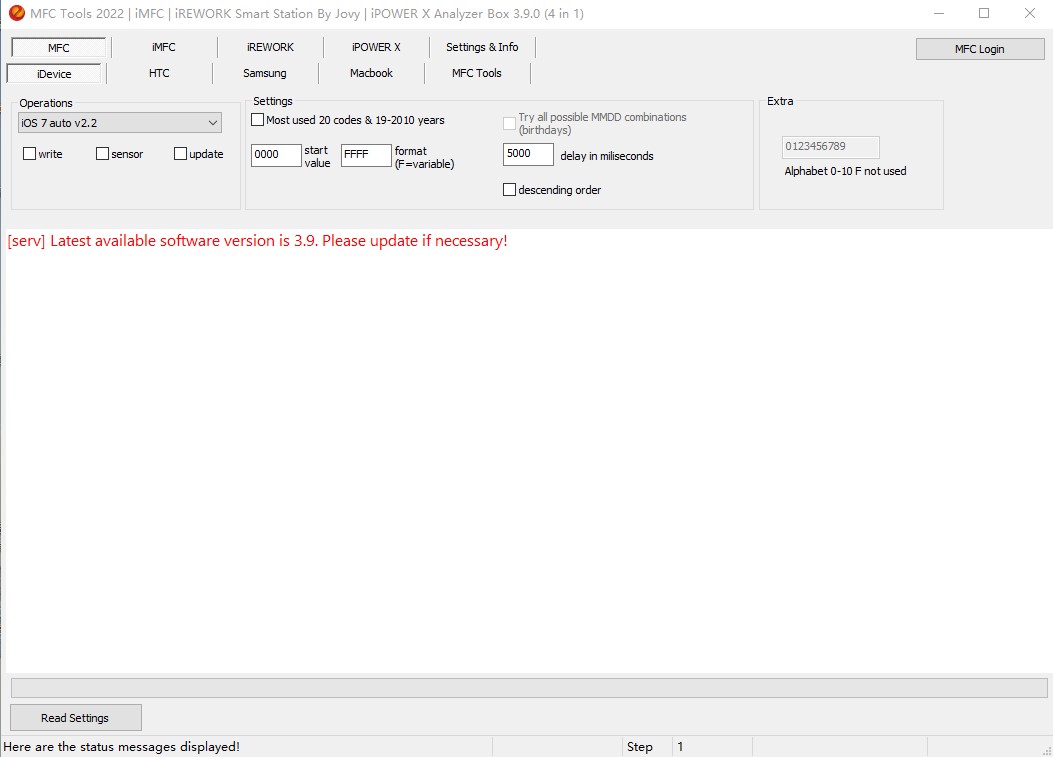Click the start value field showing 0000

(x=276, y=155)
